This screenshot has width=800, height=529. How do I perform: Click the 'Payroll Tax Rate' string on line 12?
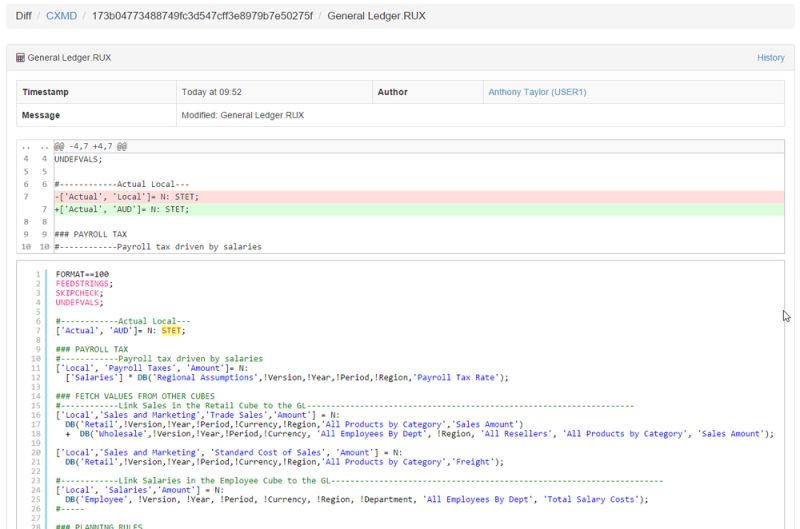[456, 377]
